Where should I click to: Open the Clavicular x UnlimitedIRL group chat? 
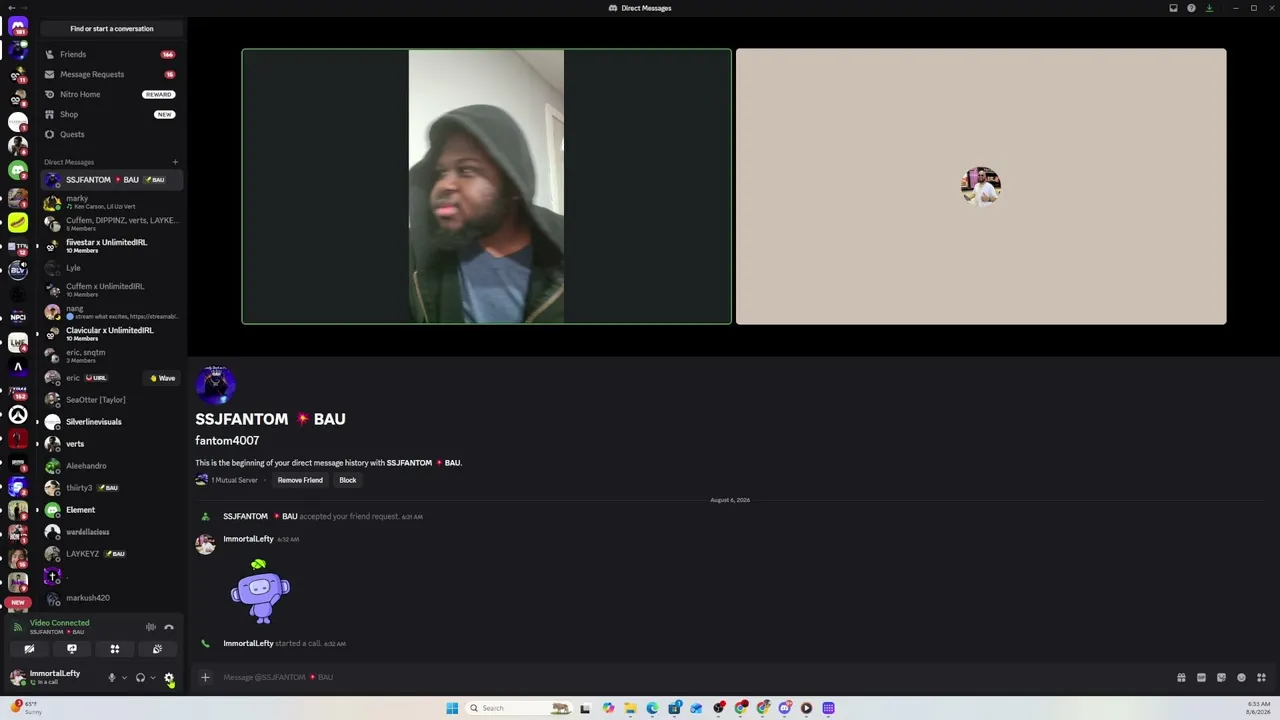(x=111, y=334)
